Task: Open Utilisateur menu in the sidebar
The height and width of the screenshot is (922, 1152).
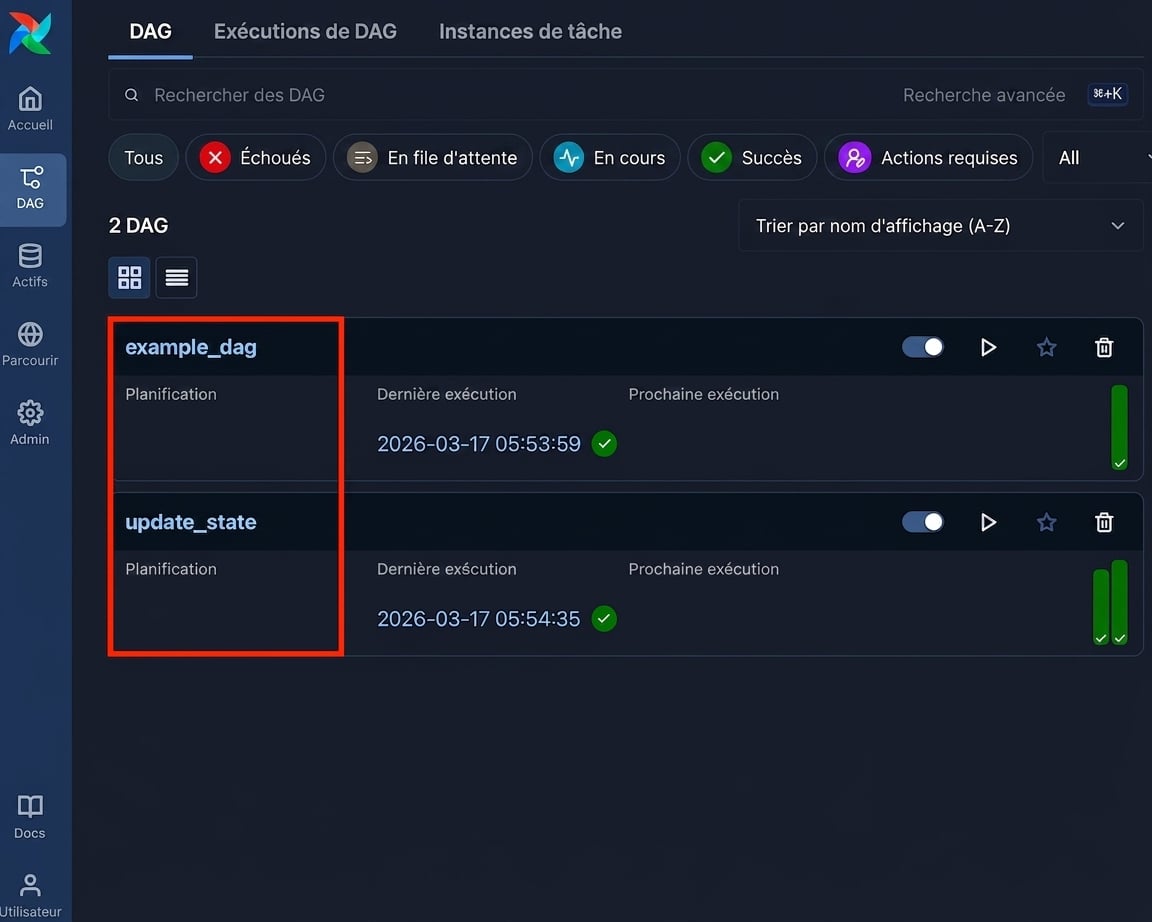Action: (x=30, y=896)
